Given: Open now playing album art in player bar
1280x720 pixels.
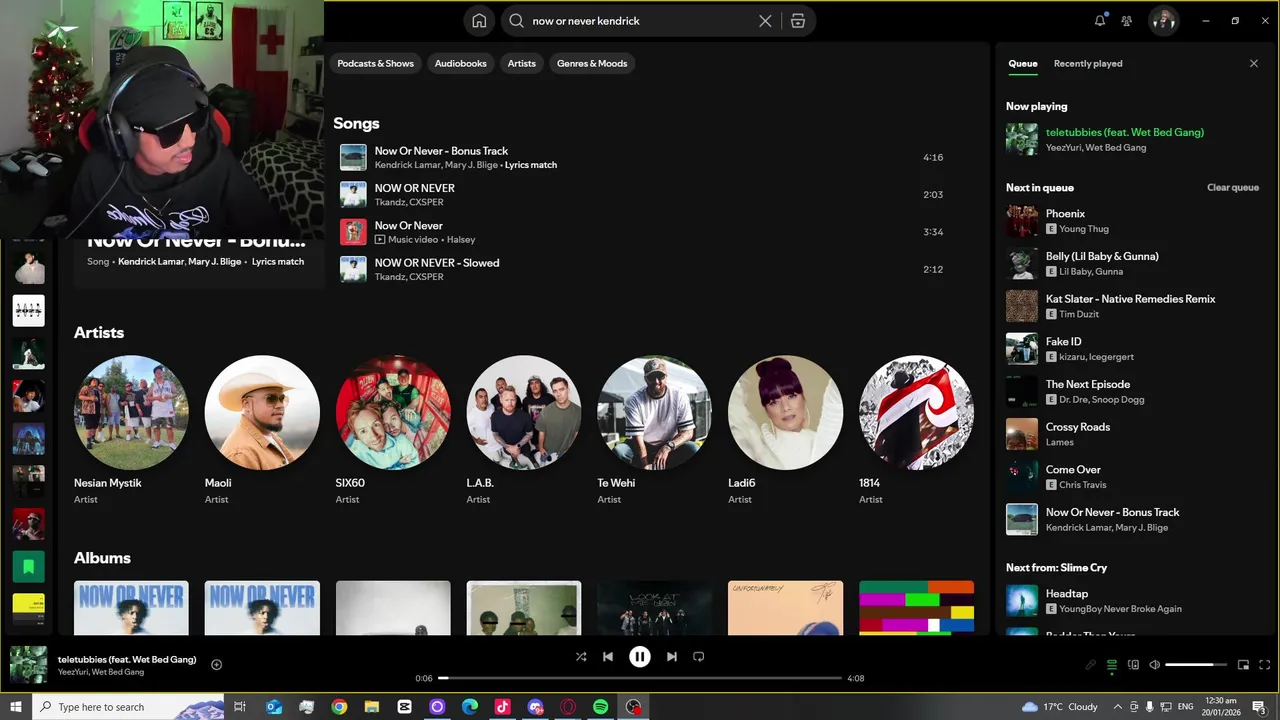Looking at the screenshot, I should [28, 664].
